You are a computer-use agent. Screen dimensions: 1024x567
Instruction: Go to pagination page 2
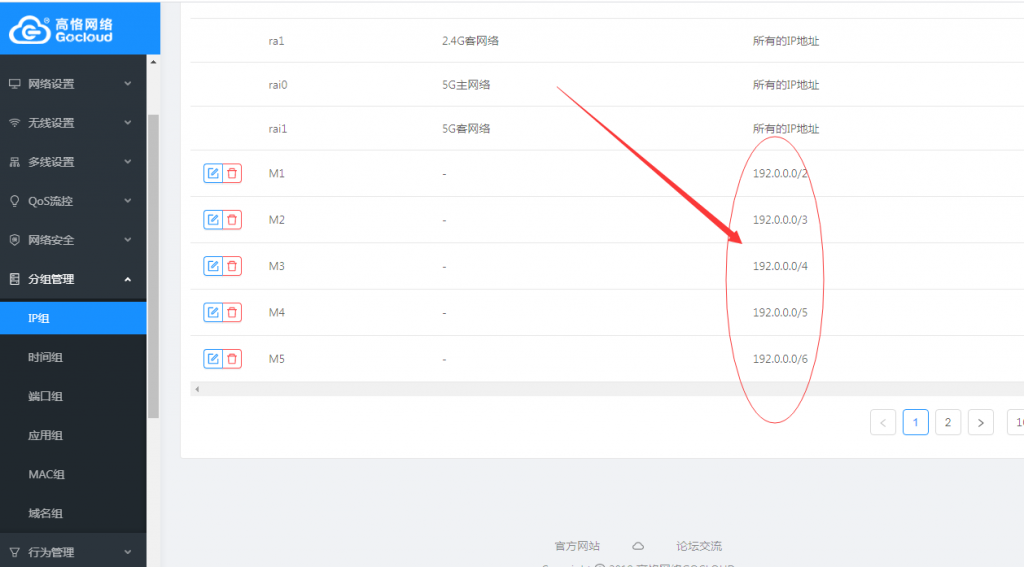948,423
